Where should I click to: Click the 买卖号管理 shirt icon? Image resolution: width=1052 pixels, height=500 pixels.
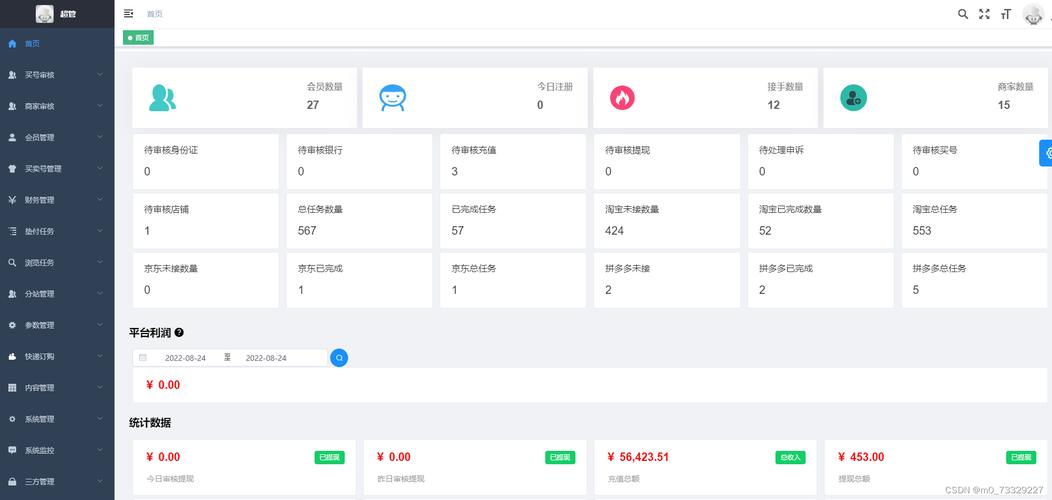point(12,169)
